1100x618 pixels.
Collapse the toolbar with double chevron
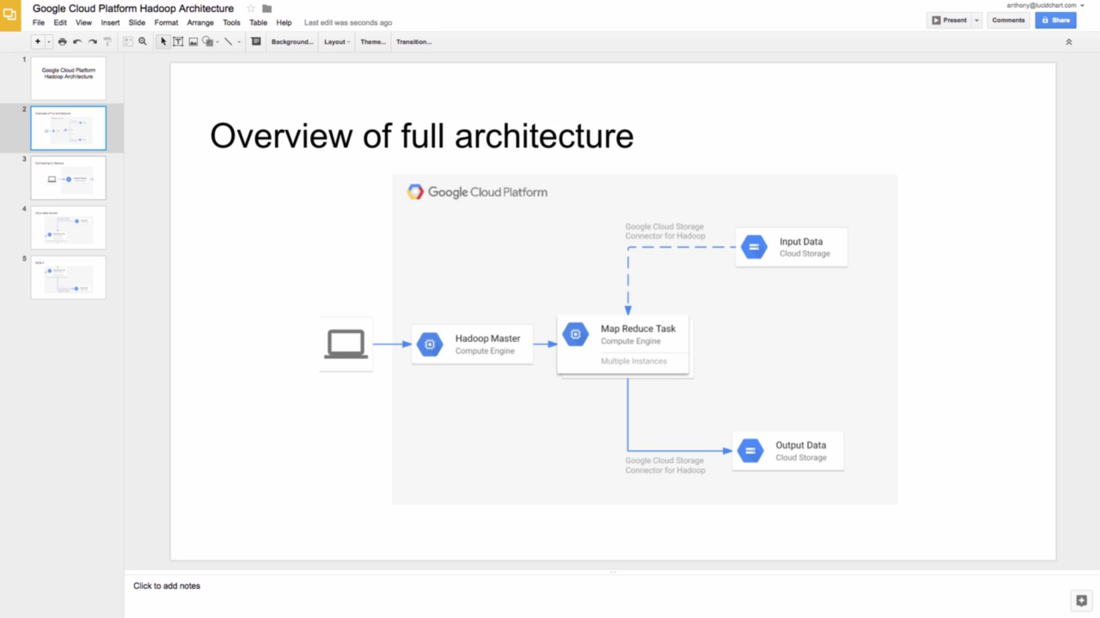1068,42
